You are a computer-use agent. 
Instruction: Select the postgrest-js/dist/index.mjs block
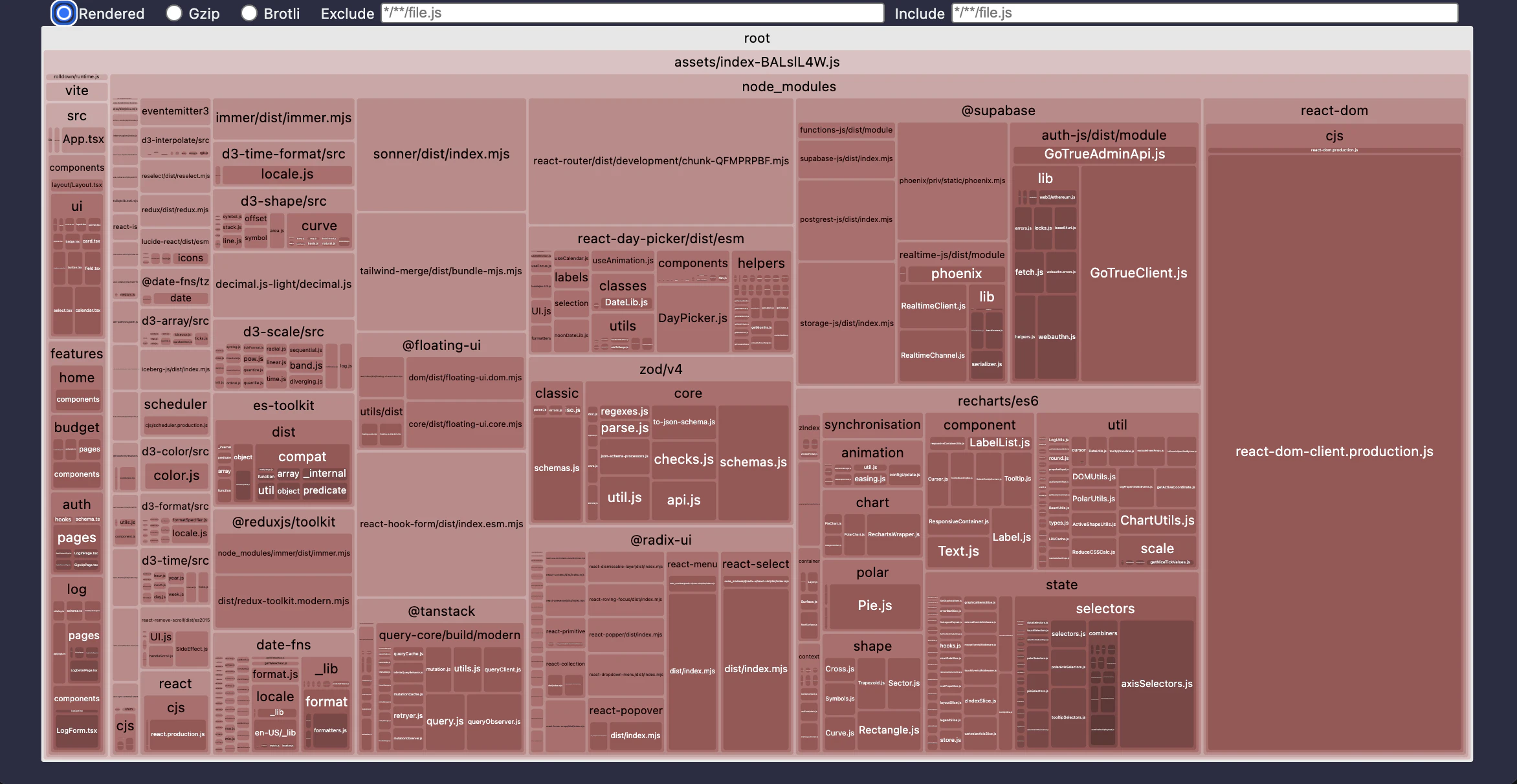point(847,220)
